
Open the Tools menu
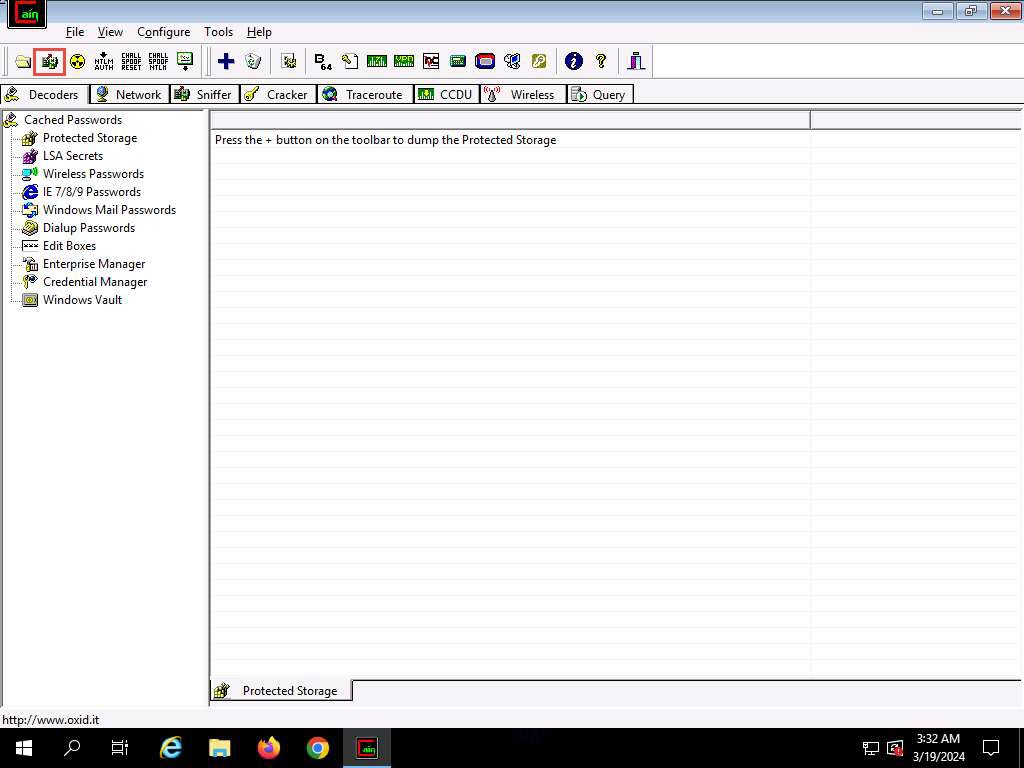[x=218, y=32]
